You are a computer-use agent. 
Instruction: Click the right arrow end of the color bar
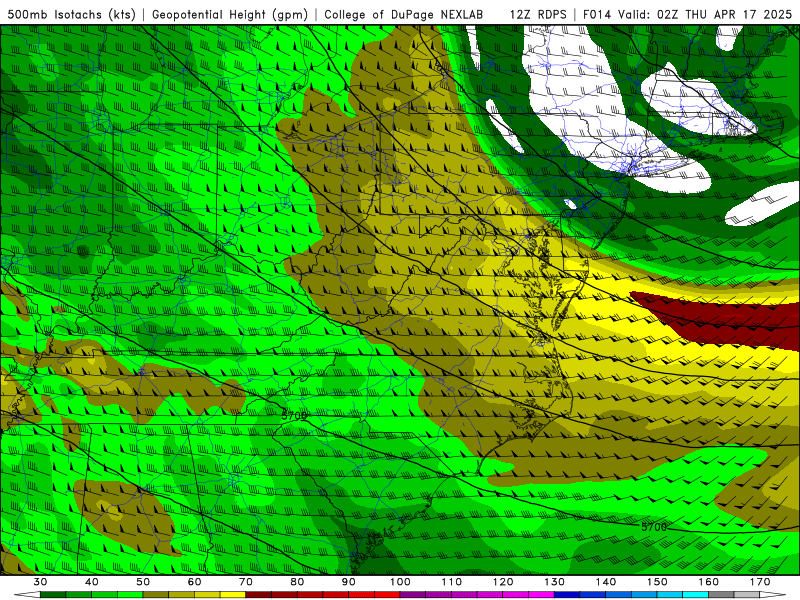(772, 594)
